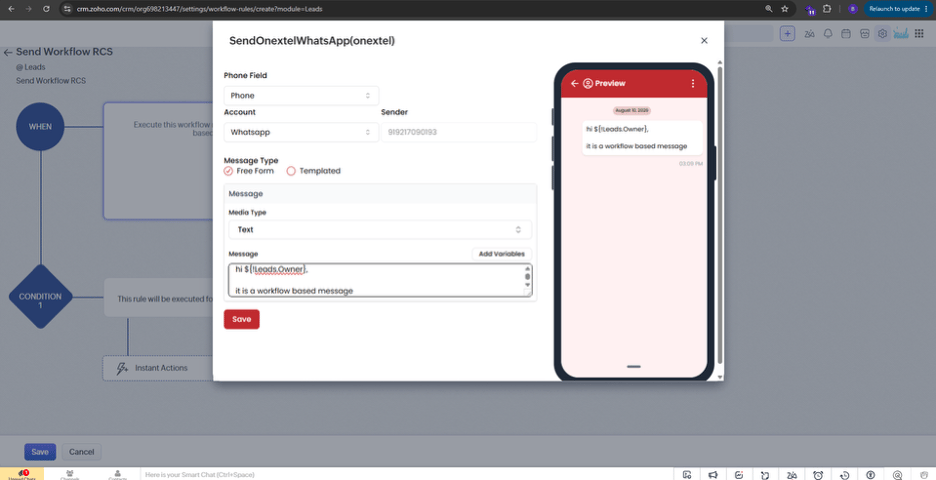Image resolution: width=936 pixels, height=480 pixels.
Task: Click the profile avatar icon in preview header
Action: [587, 84]
